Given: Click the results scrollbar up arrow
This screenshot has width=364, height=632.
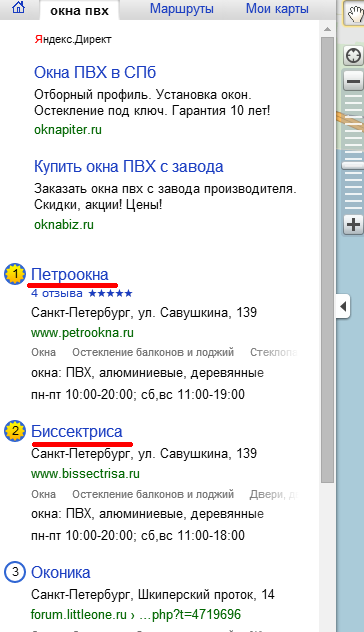Looking at the screenshot, I should pyautogui.click(x=327, y=29).
